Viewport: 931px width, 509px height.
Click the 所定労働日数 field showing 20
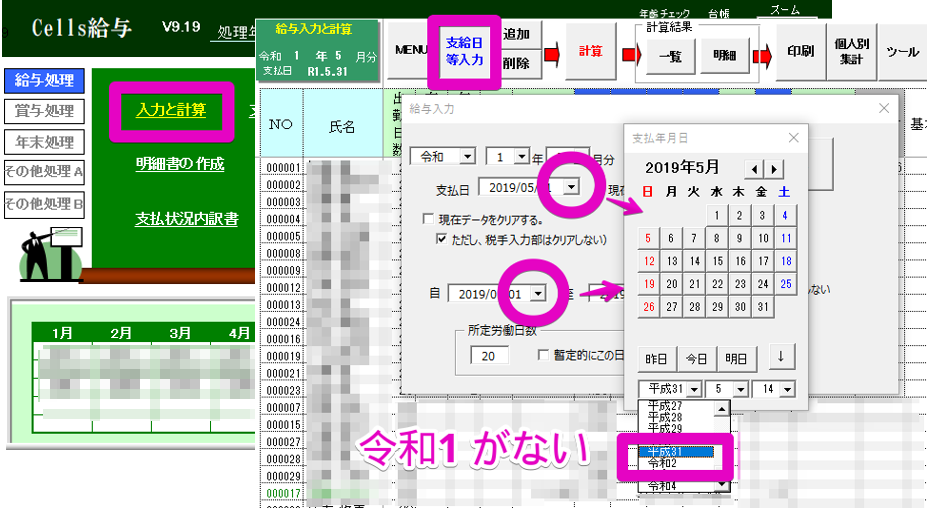point(489,355)
